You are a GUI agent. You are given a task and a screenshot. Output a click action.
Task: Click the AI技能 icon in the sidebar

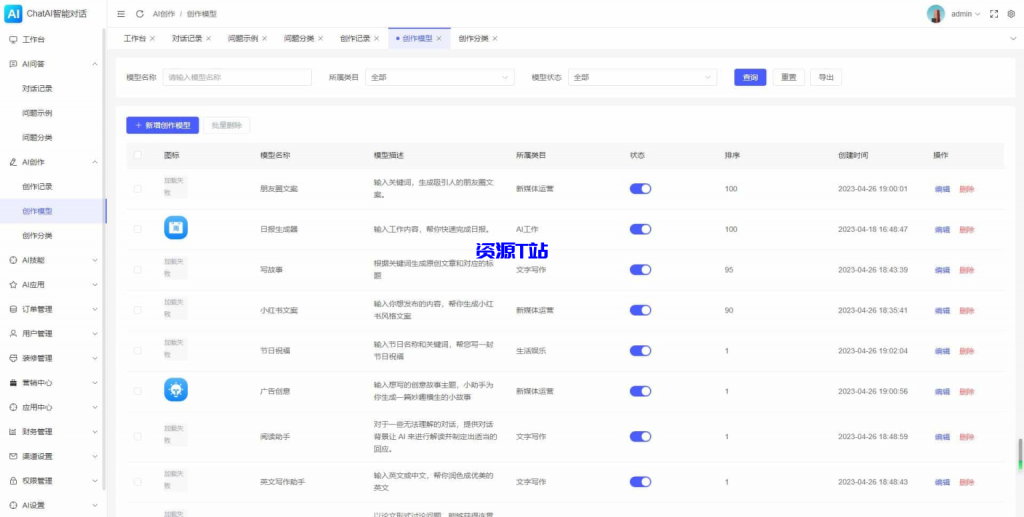click(x=13, y=260)
